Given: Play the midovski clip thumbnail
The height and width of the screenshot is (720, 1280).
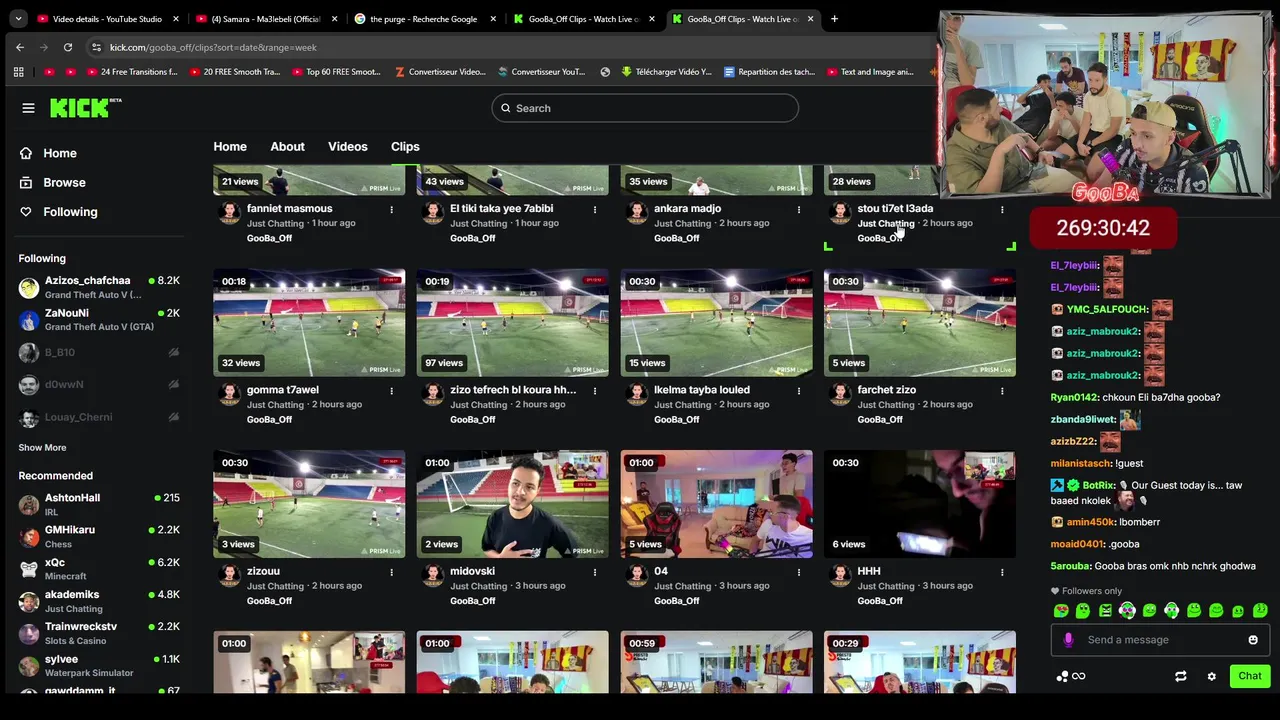Looking at the screenshot, I should 512,504.
